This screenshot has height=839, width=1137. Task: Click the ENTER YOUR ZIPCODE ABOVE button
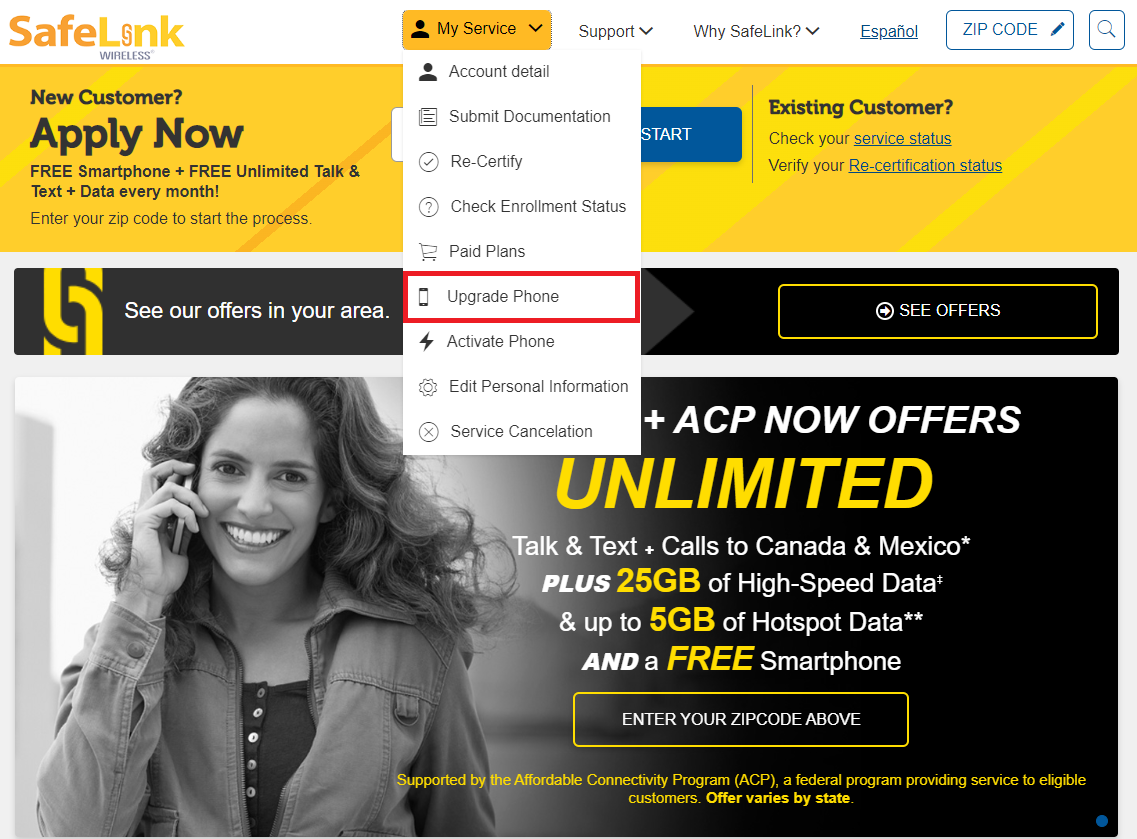[740, 719]
